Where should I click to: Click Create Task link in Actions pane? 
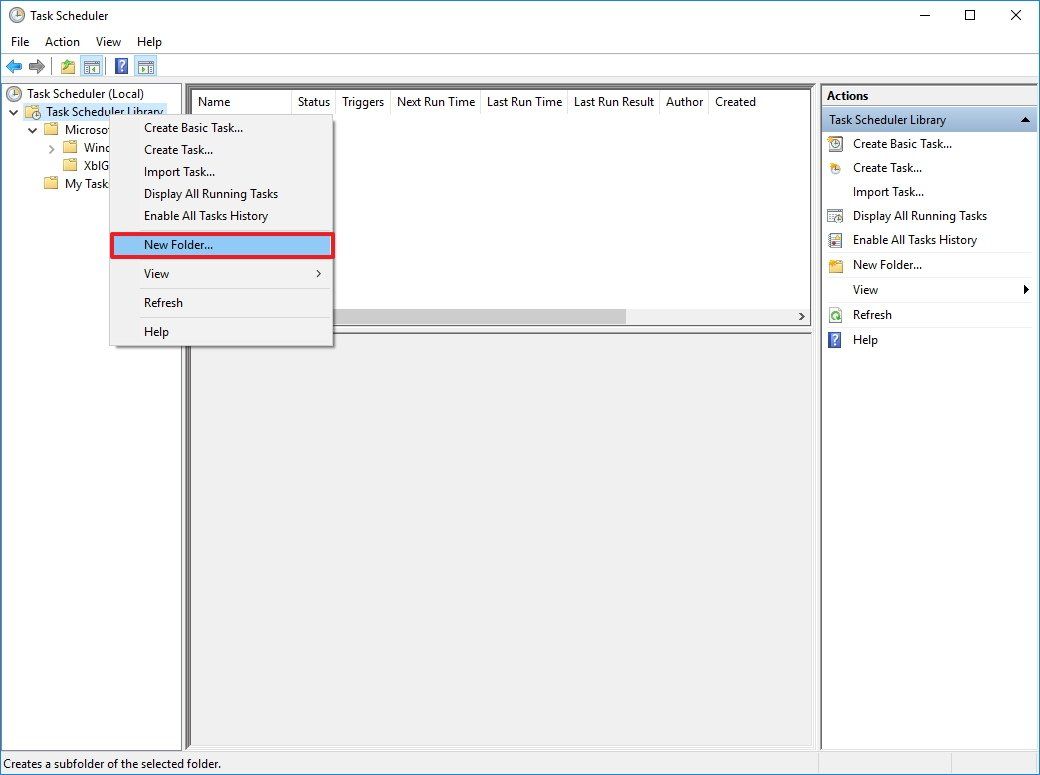887,168
